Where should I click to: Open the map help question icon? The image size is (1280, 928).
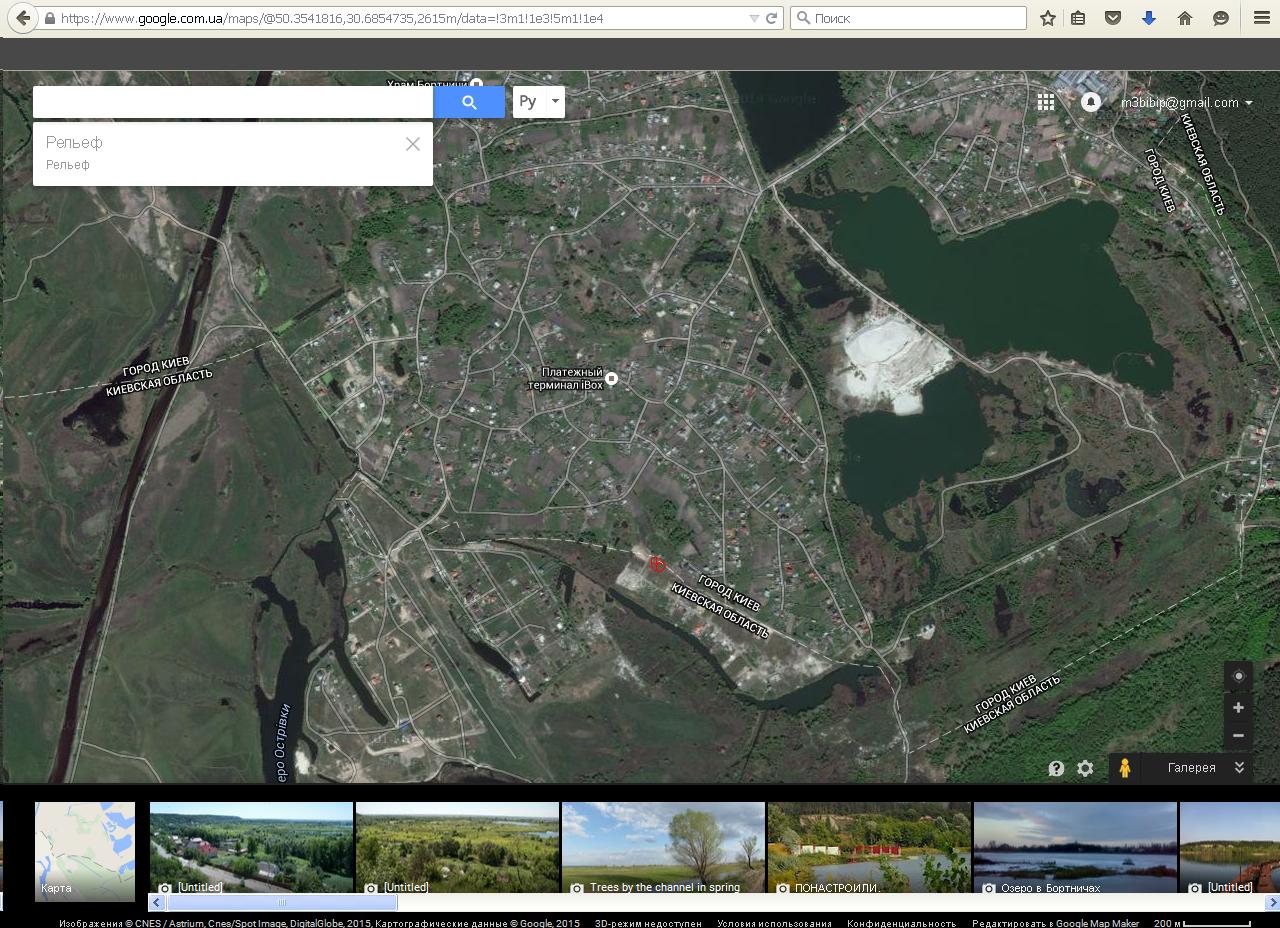(x=1056, y=768)
